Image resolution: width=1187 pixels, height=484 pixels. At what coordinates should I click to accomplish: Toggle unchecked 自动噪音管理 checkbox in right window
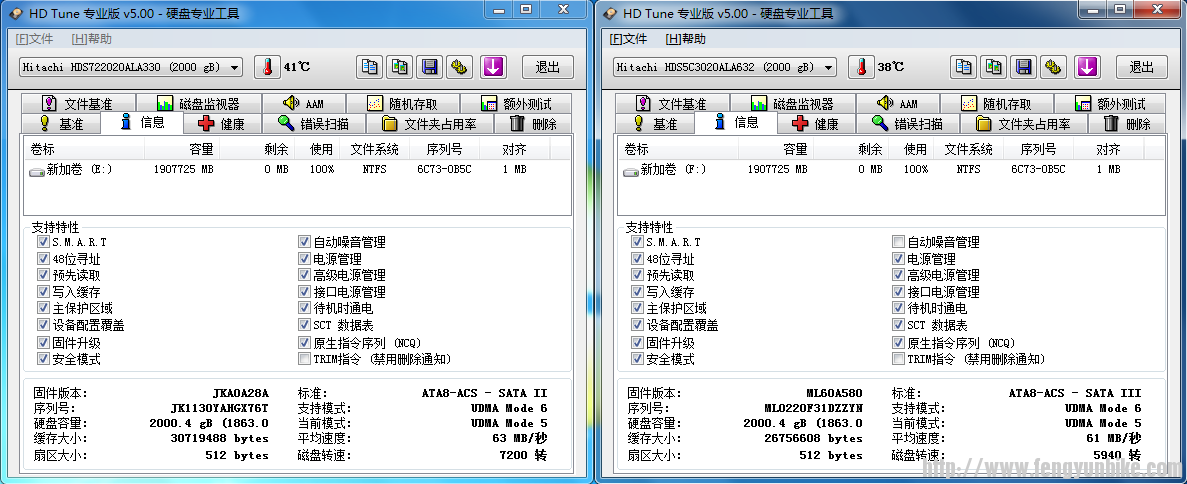(898, 242)
